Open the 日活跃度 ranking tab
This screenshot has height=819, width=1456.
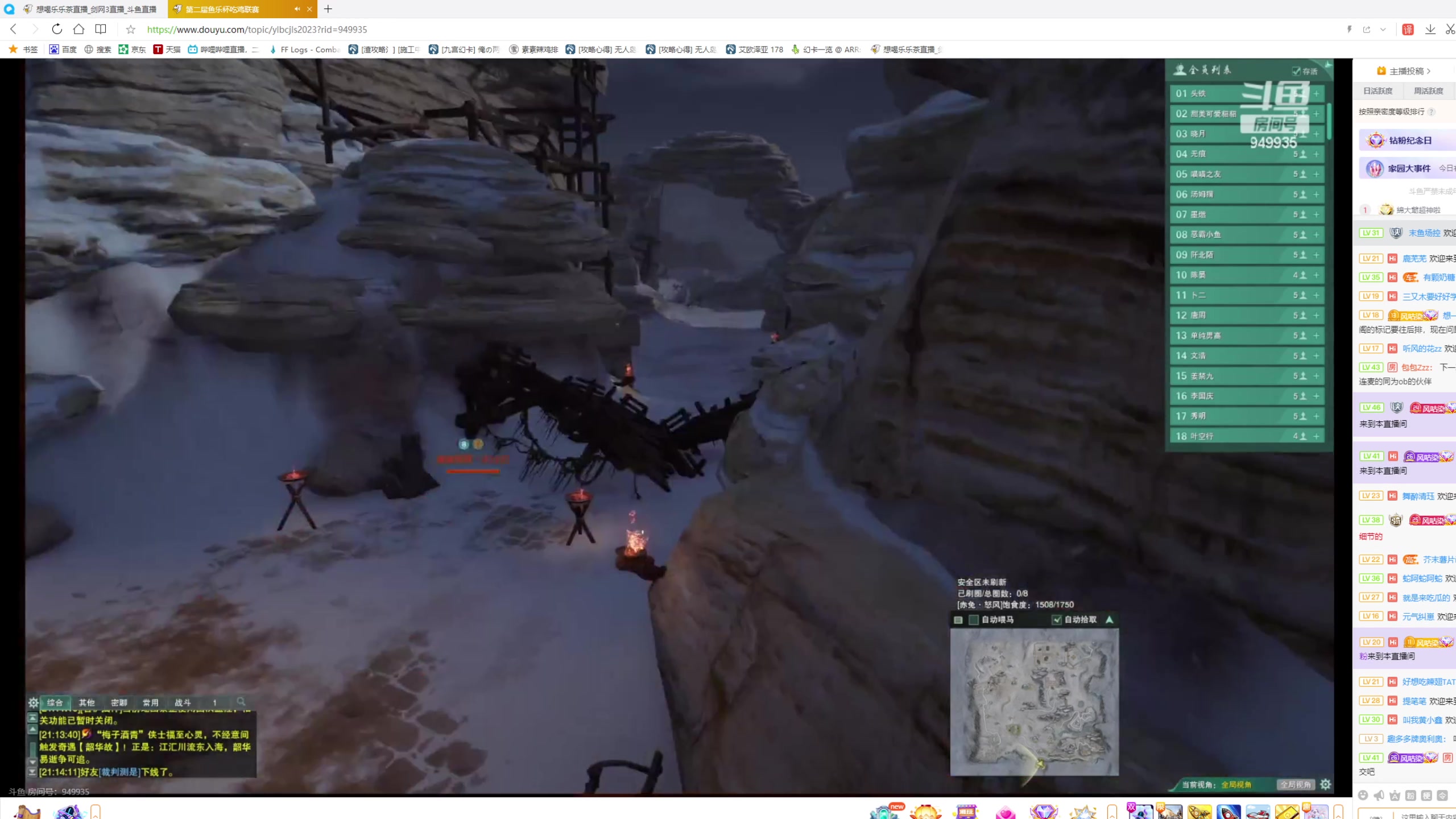(1378, 91)
